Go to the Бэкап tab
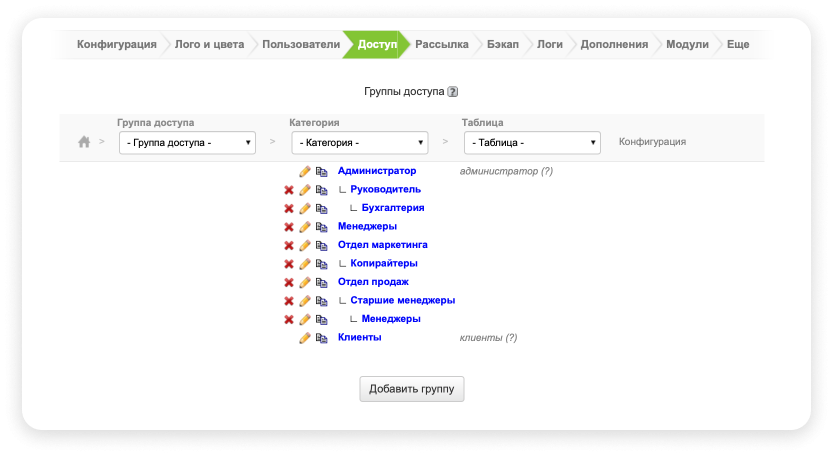 point(503,45)
